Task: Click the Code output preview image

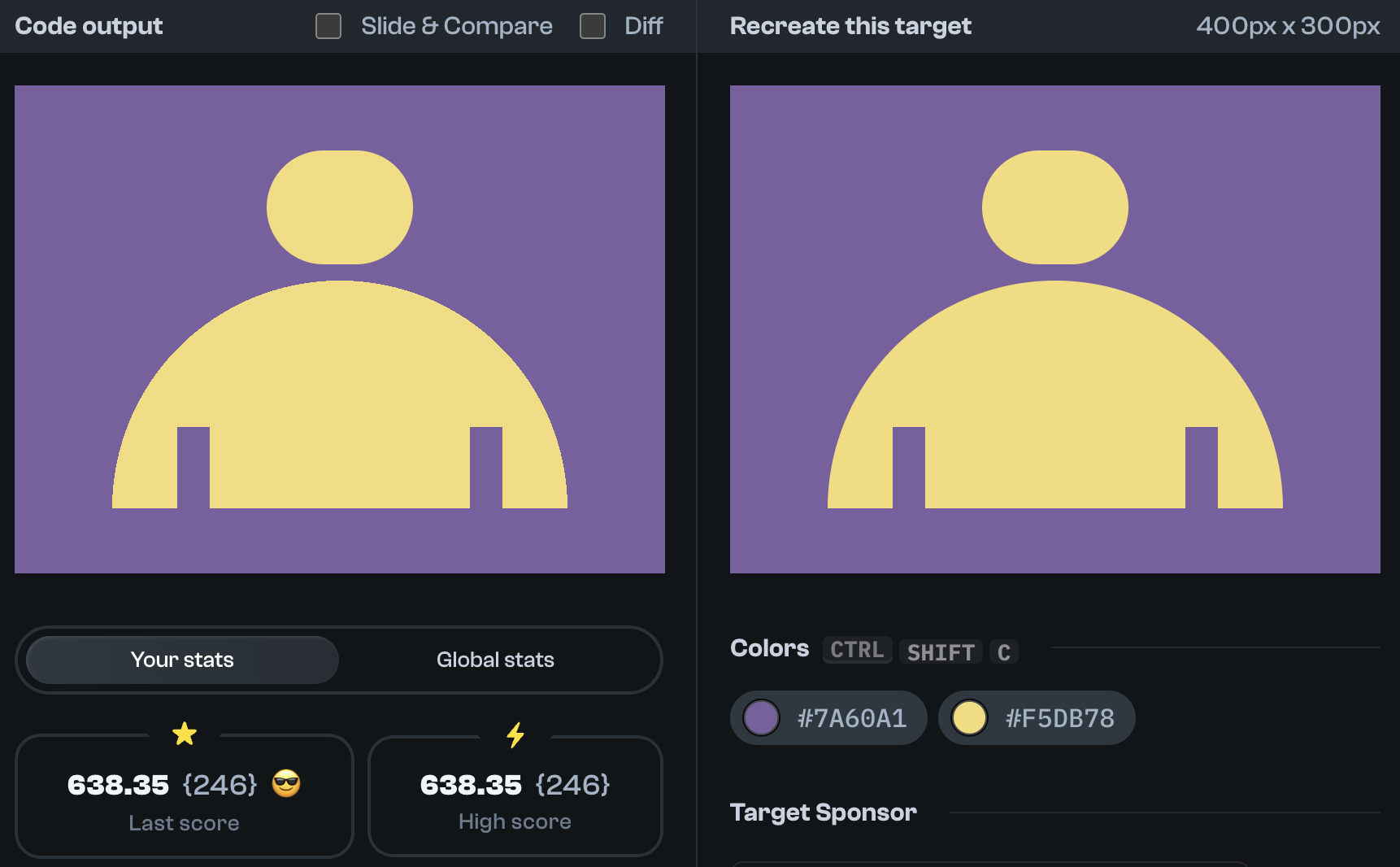Action: [340, 329]
